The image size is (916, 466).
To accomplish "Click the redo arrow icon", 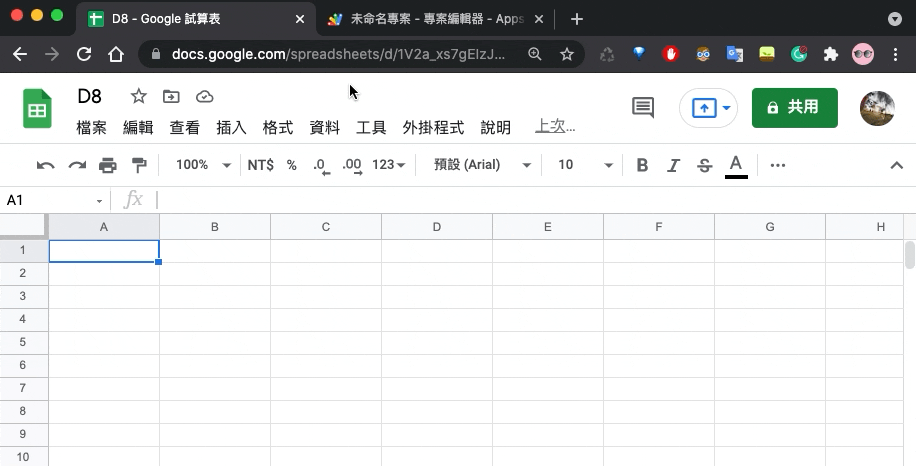I will pyautogui.click(x=77, y=165).
